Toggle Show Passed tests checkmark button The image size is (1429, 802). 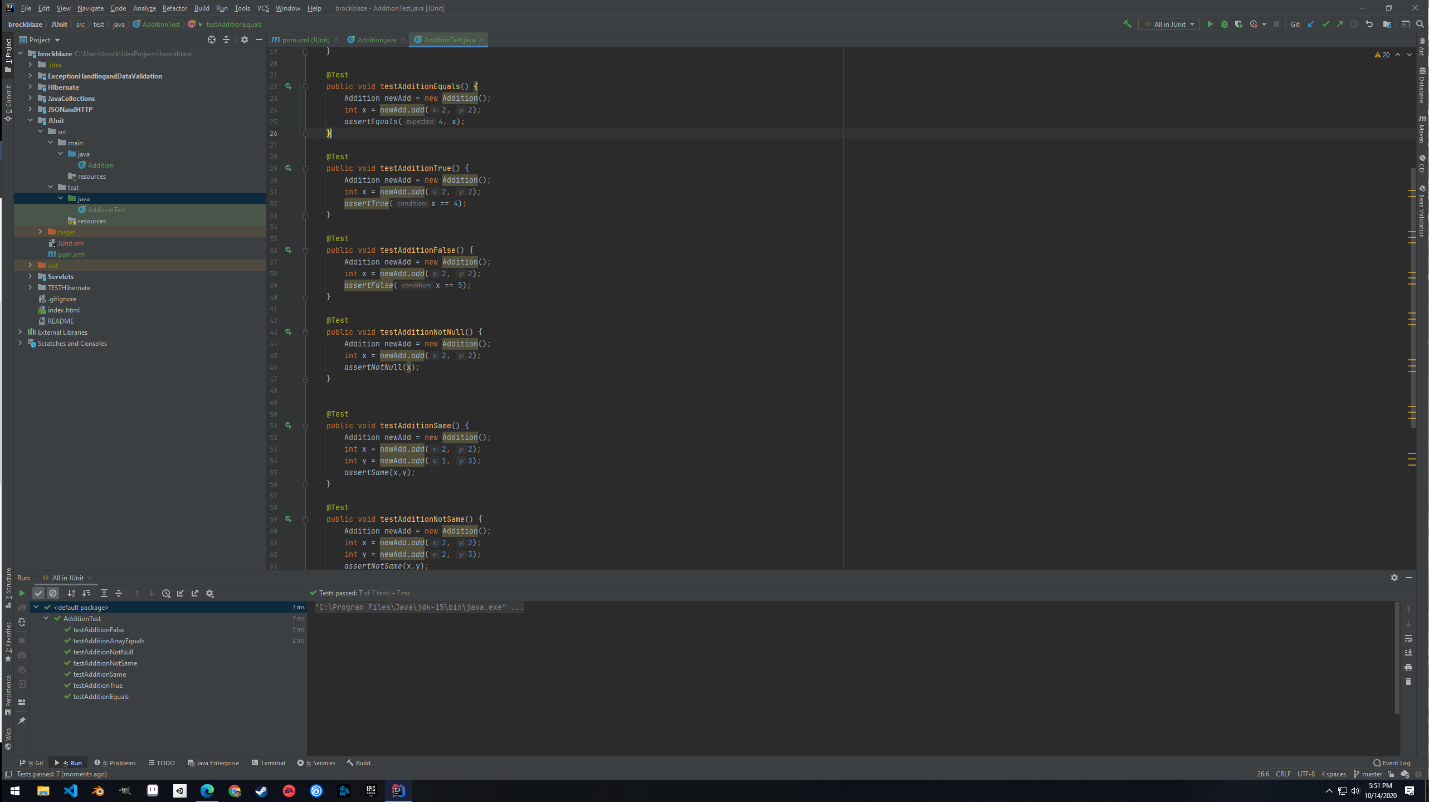click(39, 593)
